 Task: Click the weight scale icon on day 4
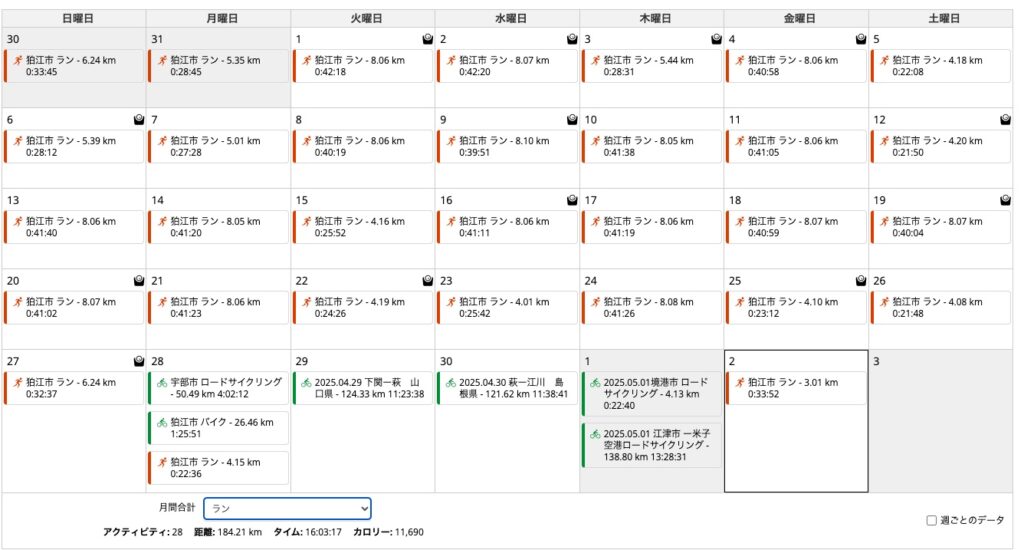click(861, 39)
